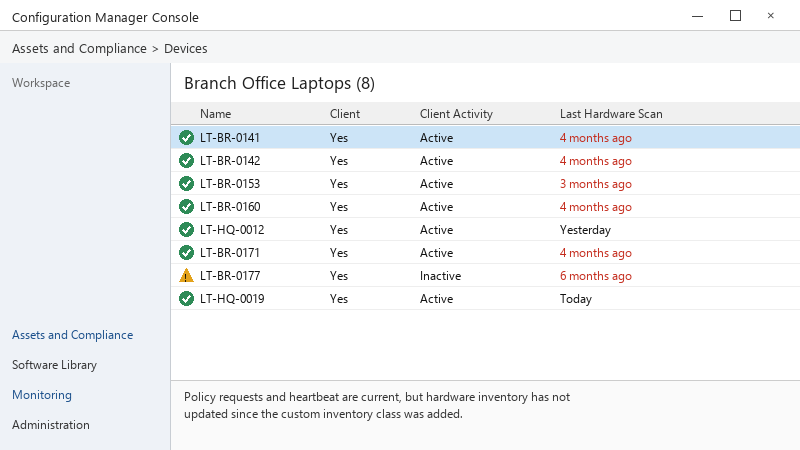Screen dimensions: 800x450
Task: Click green check icon for LT-HQ-0019
Action: click(x=186, y=298)
